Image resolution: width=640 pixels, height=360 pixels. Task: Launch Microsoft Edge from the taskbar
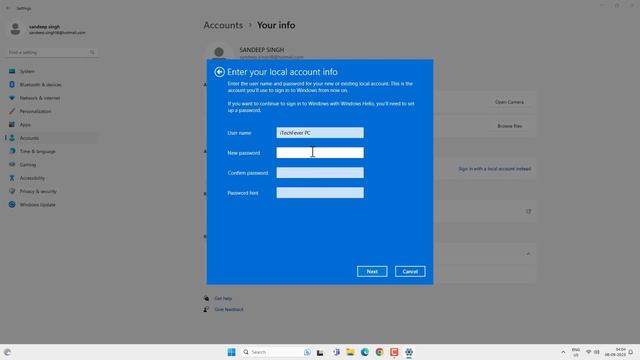pyautogui.click(x=365, y=352)
